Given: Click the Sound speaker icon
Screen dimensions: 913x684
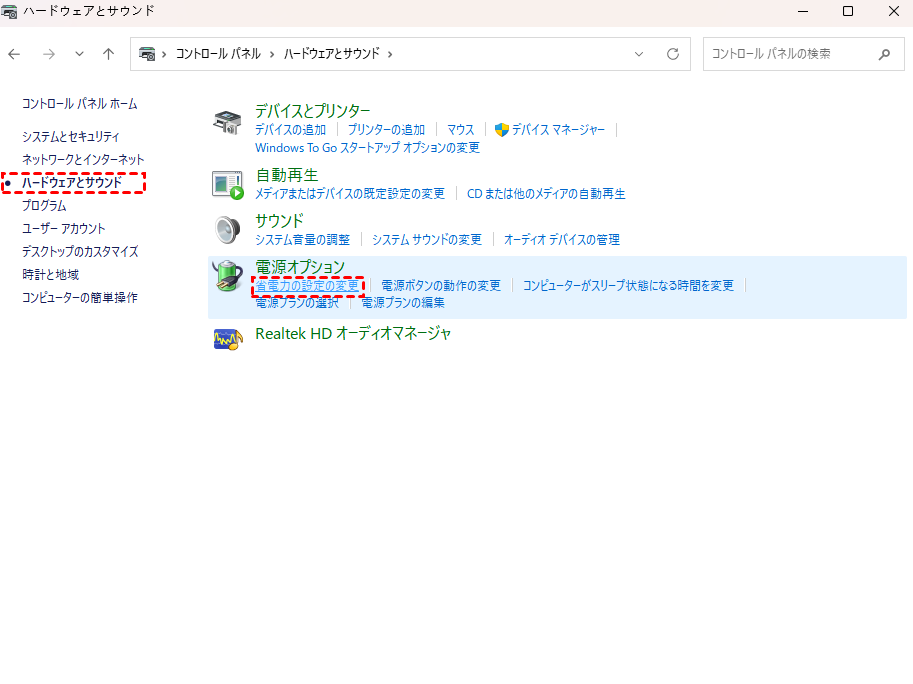Looking at the screenshot, I should point(227,229).
